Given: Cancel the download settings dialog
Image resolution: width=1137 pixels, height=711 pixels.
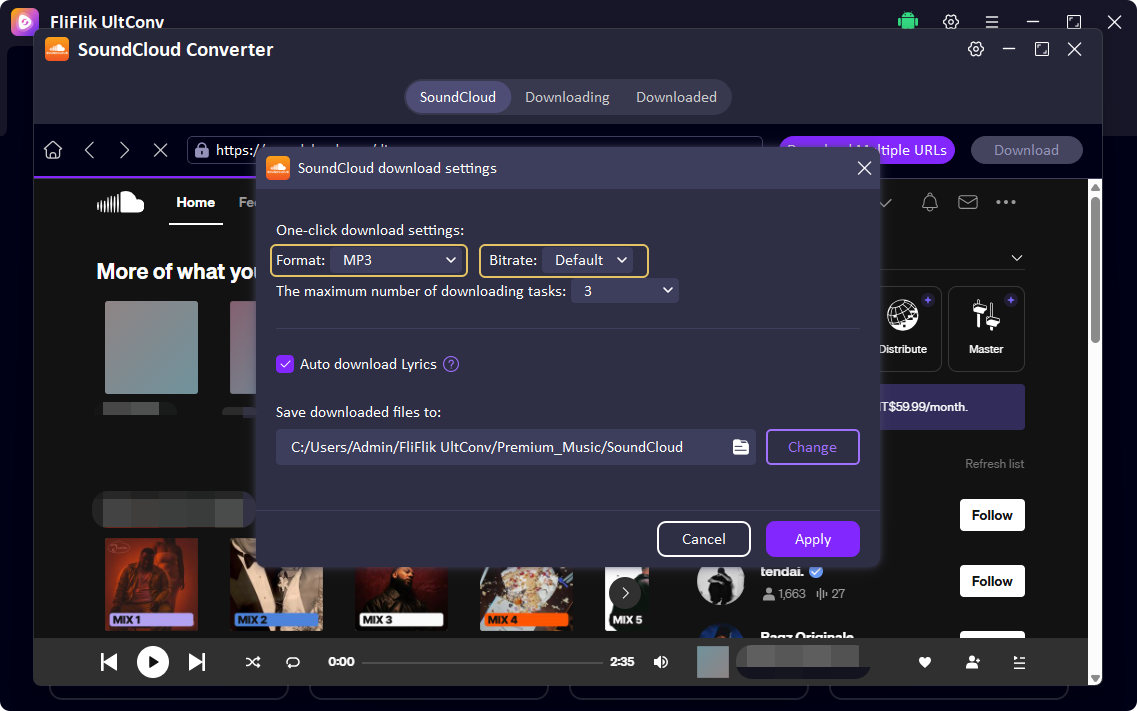Looking at the screenshot, I should pos(703,539).
